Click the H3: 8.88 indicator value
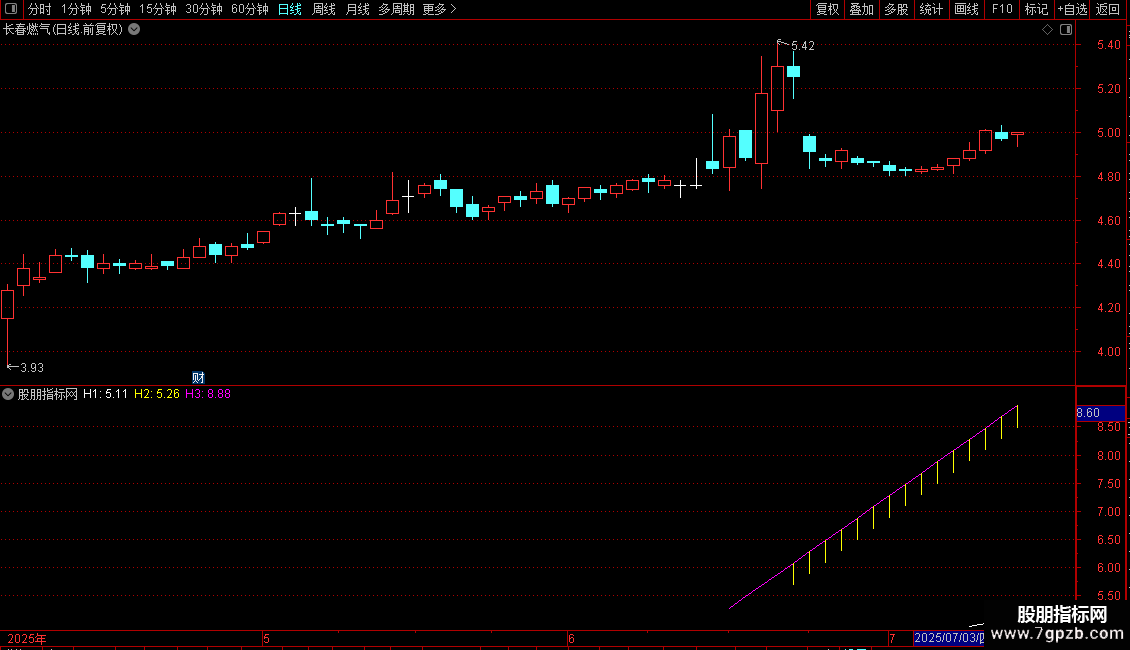The width and height of the screenshot is (1130, 650). 208,394
